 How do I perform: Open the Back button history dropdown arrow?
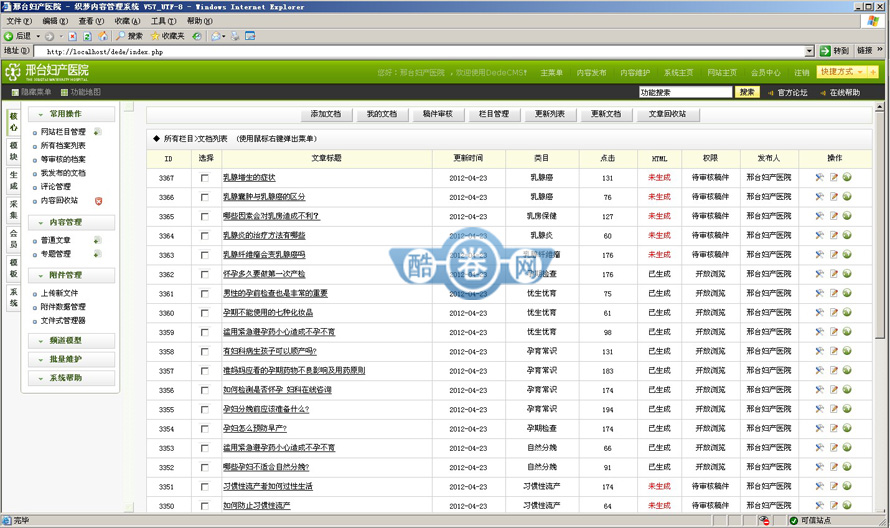tap(38, 36)
